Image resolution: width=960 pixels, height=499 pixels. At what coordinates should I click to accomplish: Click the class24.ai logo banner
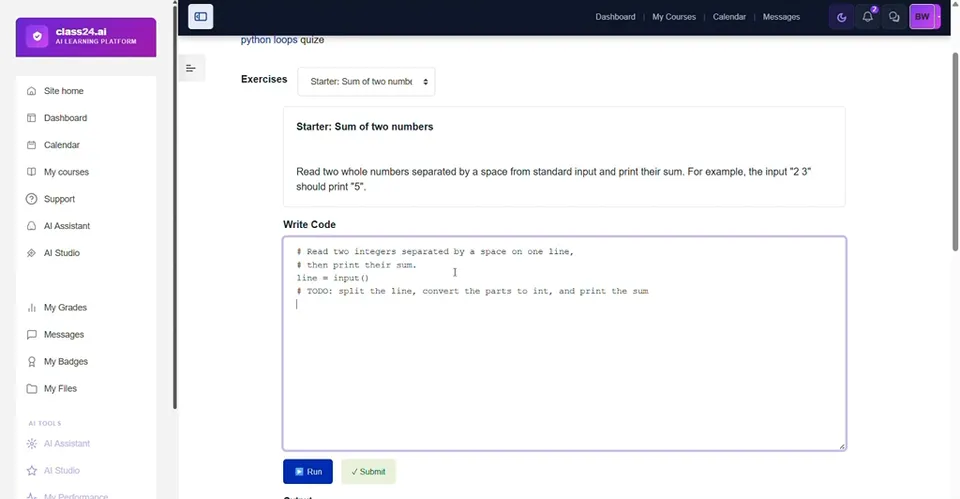click(x=86, y=37)
